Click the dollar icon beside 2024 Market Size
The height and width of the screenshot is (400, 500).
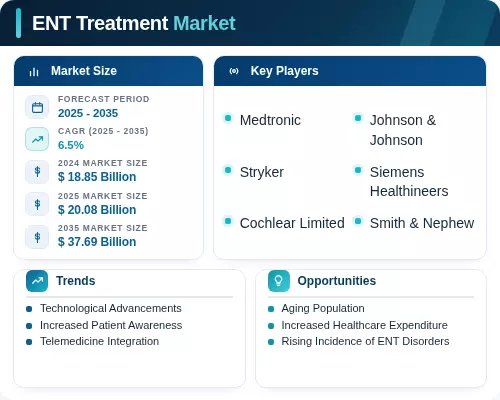point(37,172)
